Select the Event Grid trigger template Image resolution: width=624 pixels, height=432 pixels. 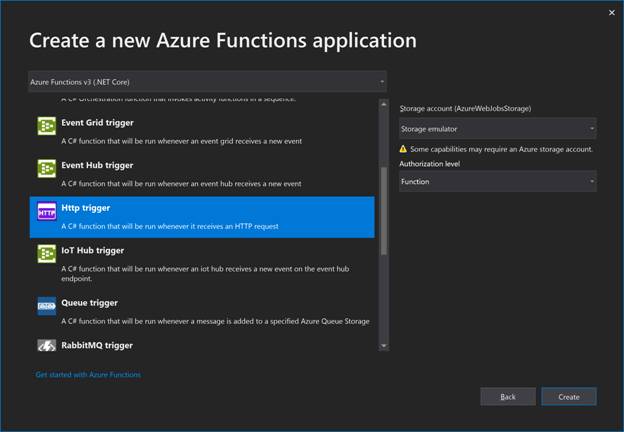pyautogui.click(x=202, y=132)
